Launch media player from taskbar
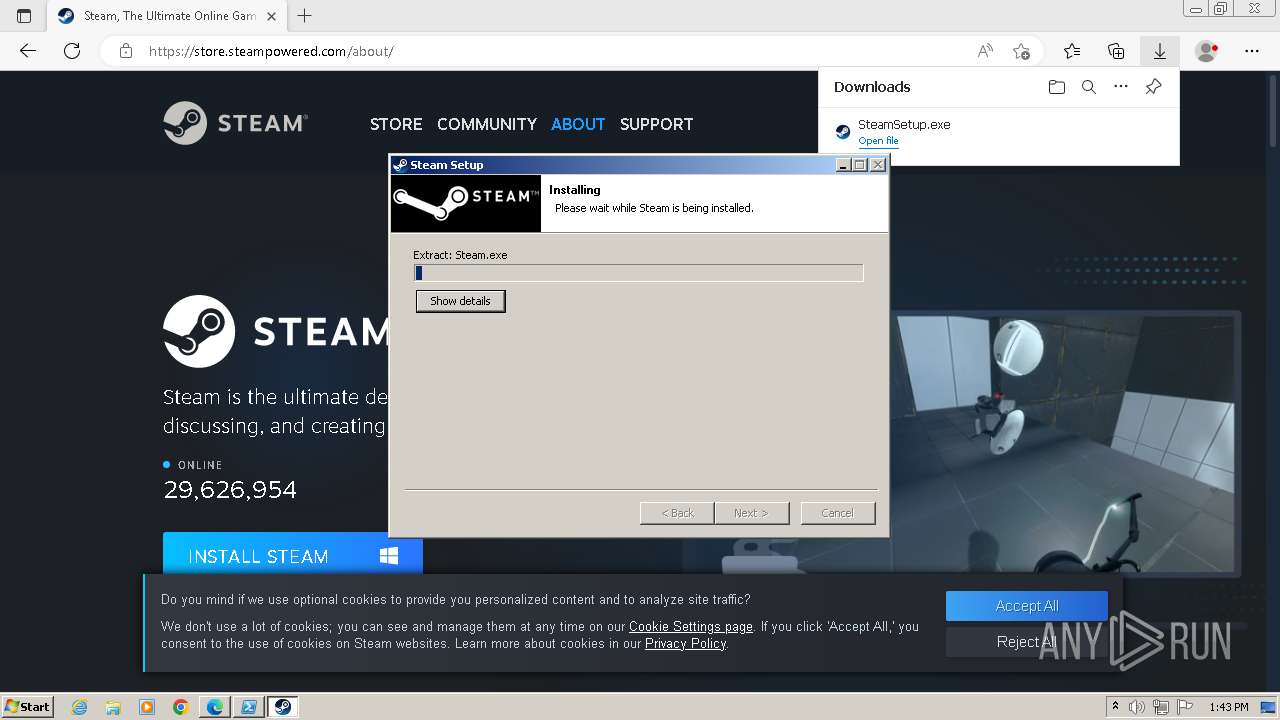Viewport: 1280px width, 720px height. (147, 707)
